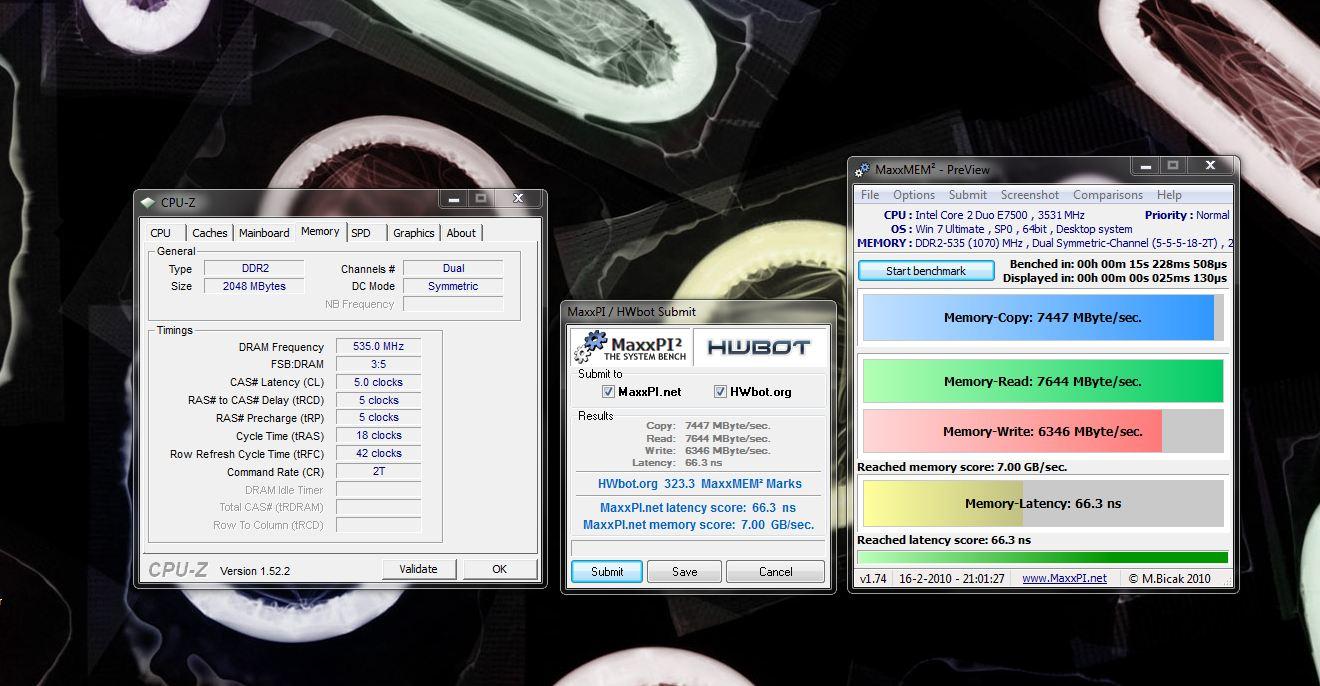This screenshot has height=686, width=1320.
Task: Click the v1.74 status bar entry
Action: 873,578
